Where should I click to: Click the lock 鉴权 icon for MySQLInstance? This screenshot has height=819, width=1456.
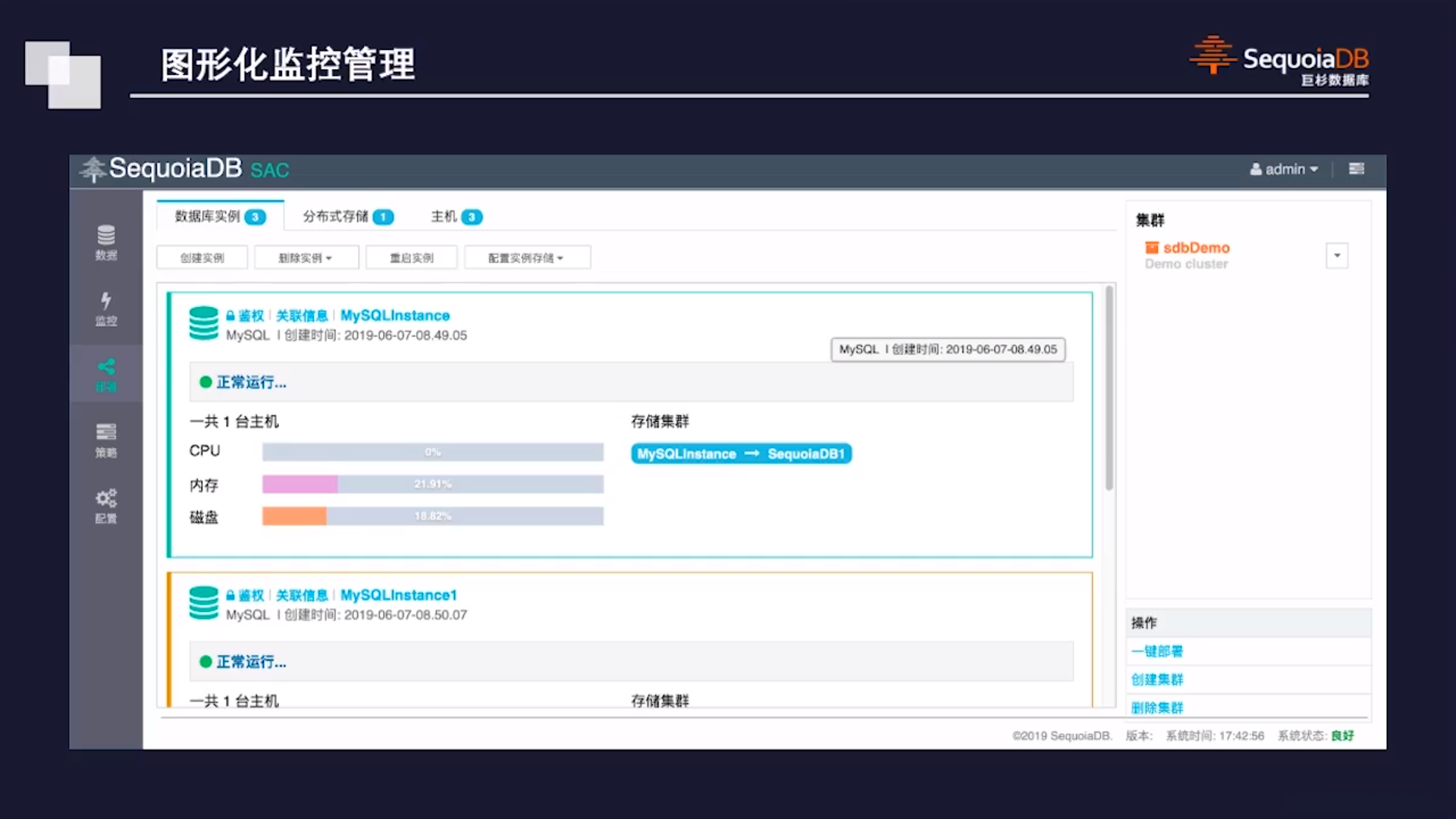tap(231, 315)
